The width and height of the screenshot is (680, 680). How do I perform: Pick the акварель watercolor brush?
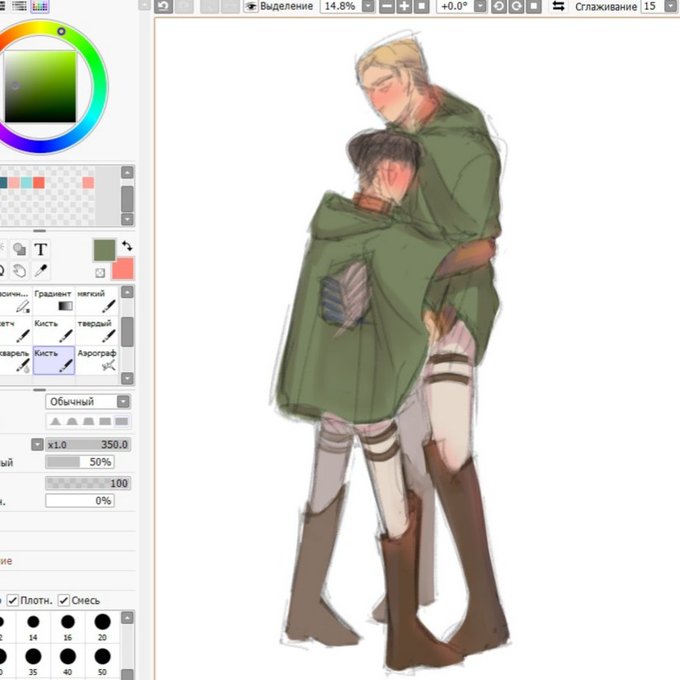click(16, 360)
